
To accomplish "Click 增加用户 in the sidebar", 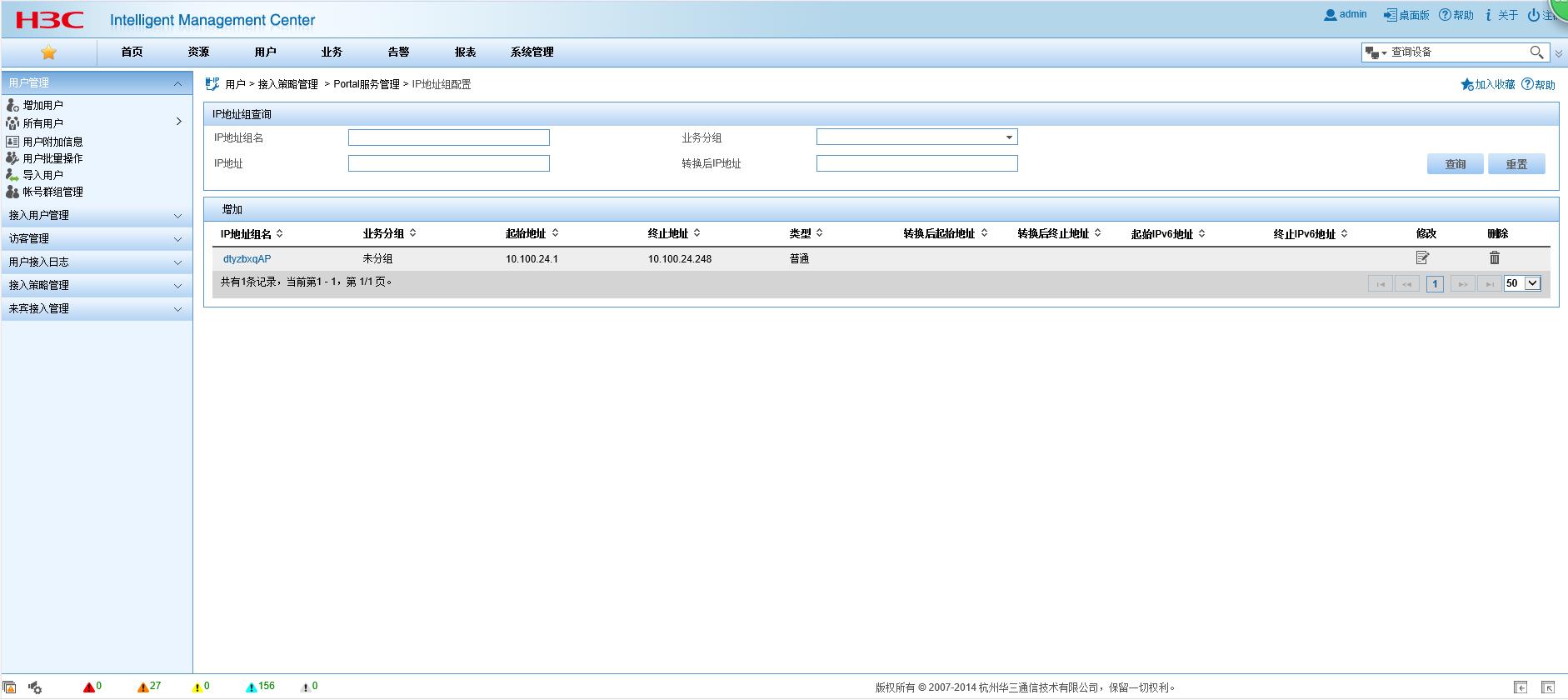I will [42, 105].
